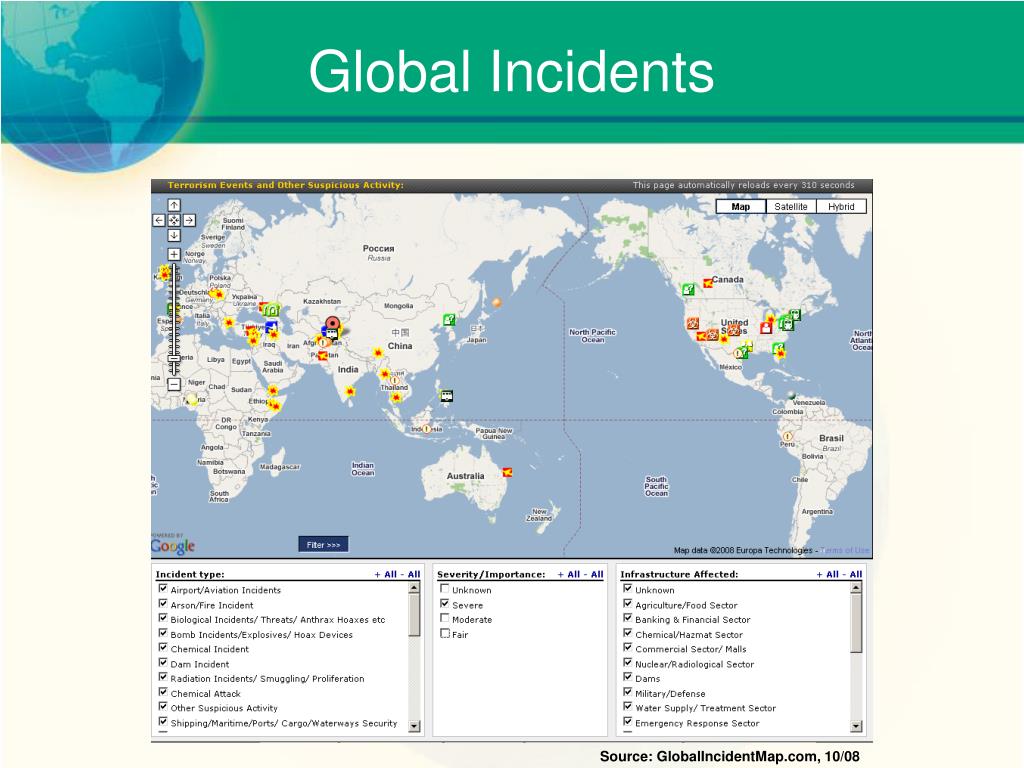1024x768 pixels.
Task: Open the green marker north of Venezuela
Action: tap(792, 395)
